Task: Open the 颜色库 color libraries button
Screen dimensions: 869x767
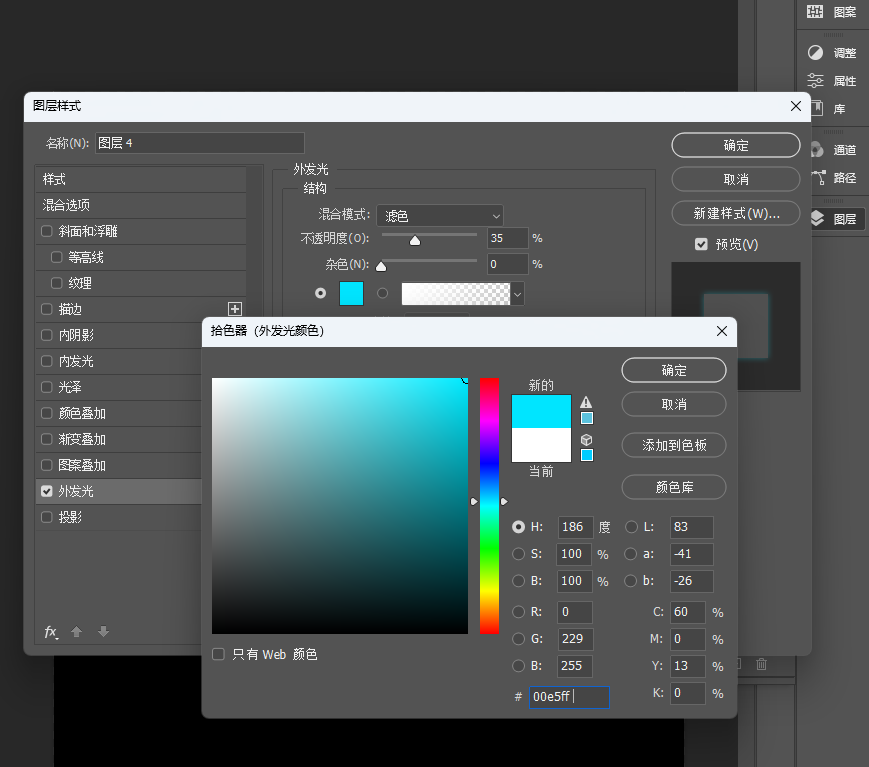Action: [674, 487]
